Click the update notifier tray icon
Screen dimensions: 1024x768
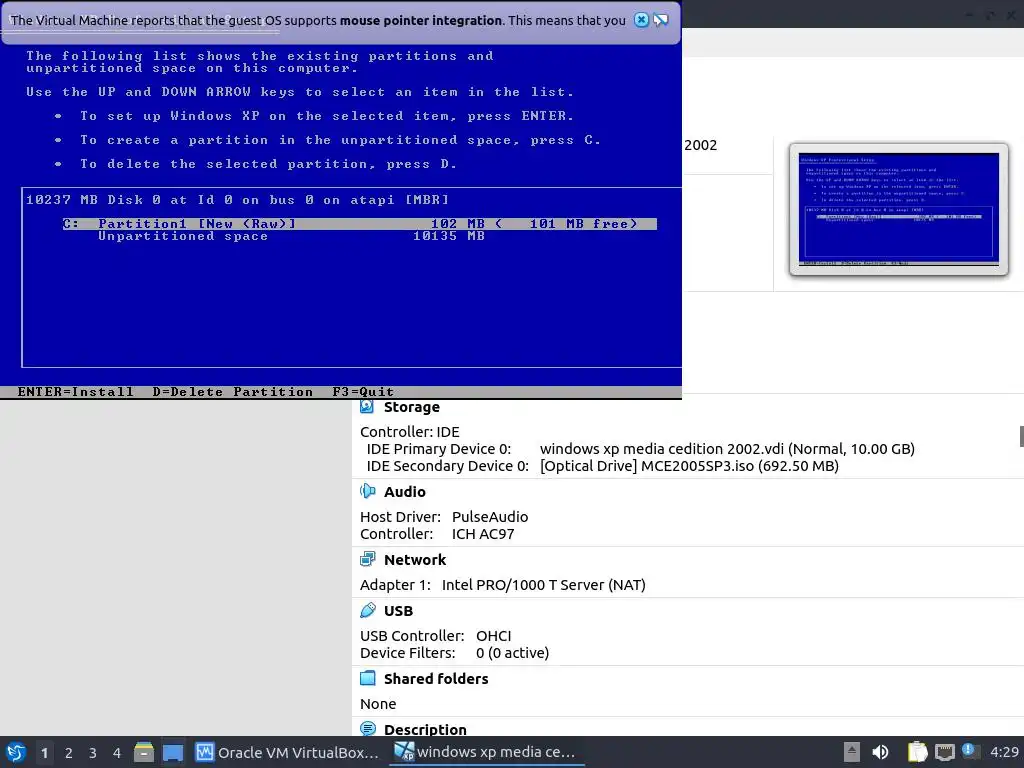coord(970,751)
